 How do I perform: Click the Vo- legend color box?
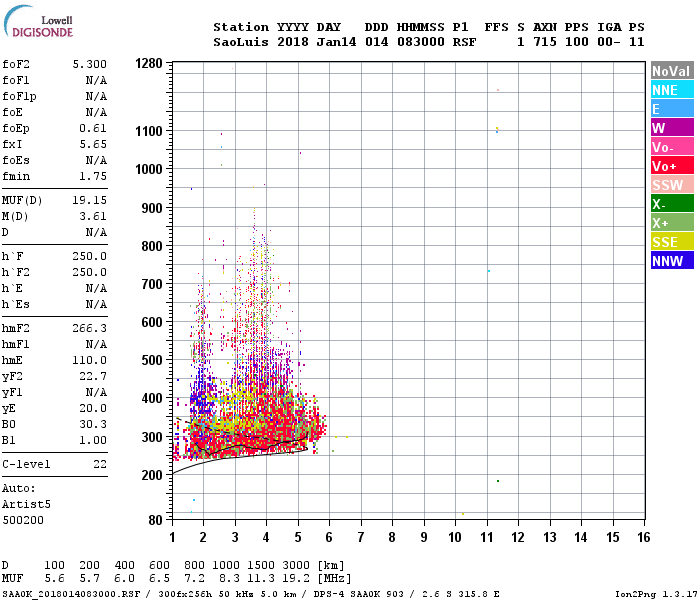(672, 146)
